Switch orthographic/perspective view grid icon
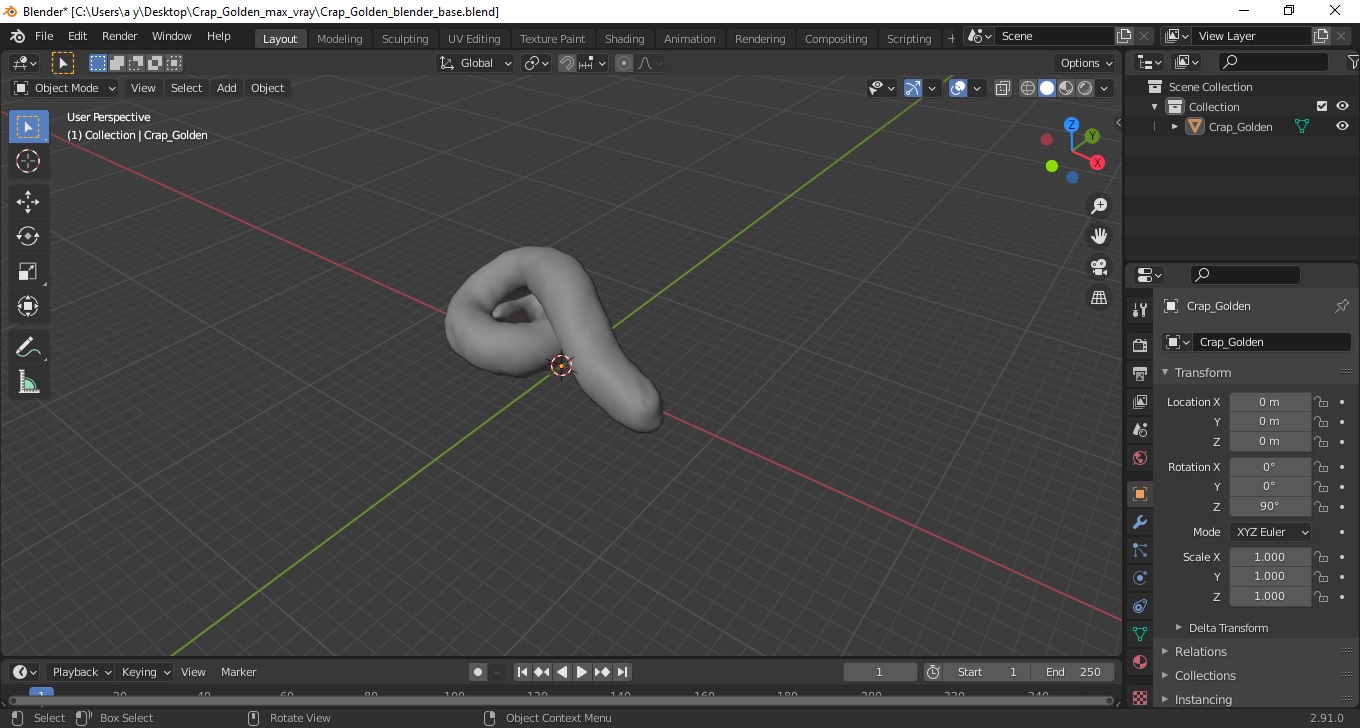This screenshot has width=1360, height=728. (x=1099, y=298)
